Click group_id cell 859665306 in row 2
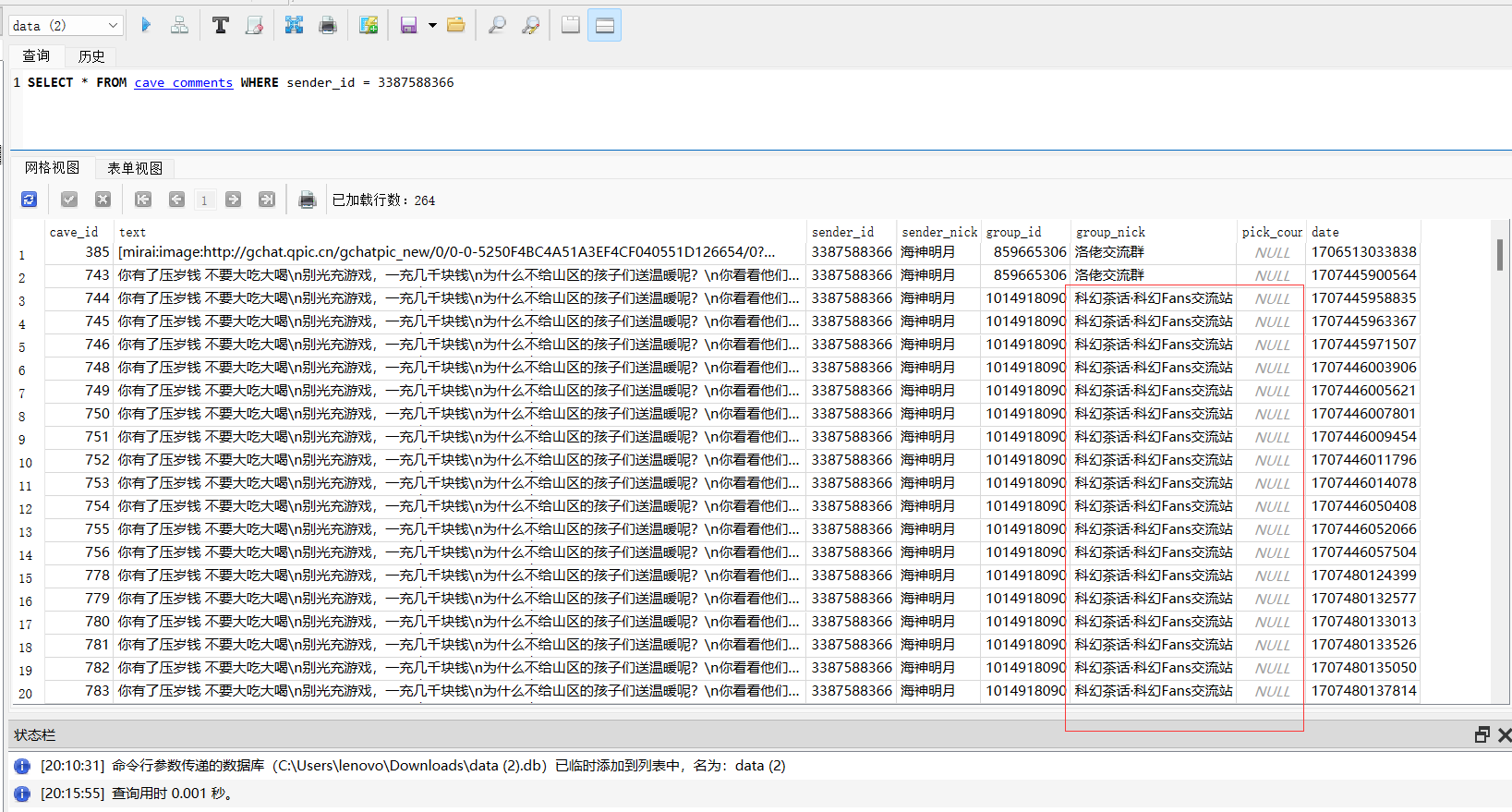This screenshot has height=812, width=1512. click(1025, 275)
